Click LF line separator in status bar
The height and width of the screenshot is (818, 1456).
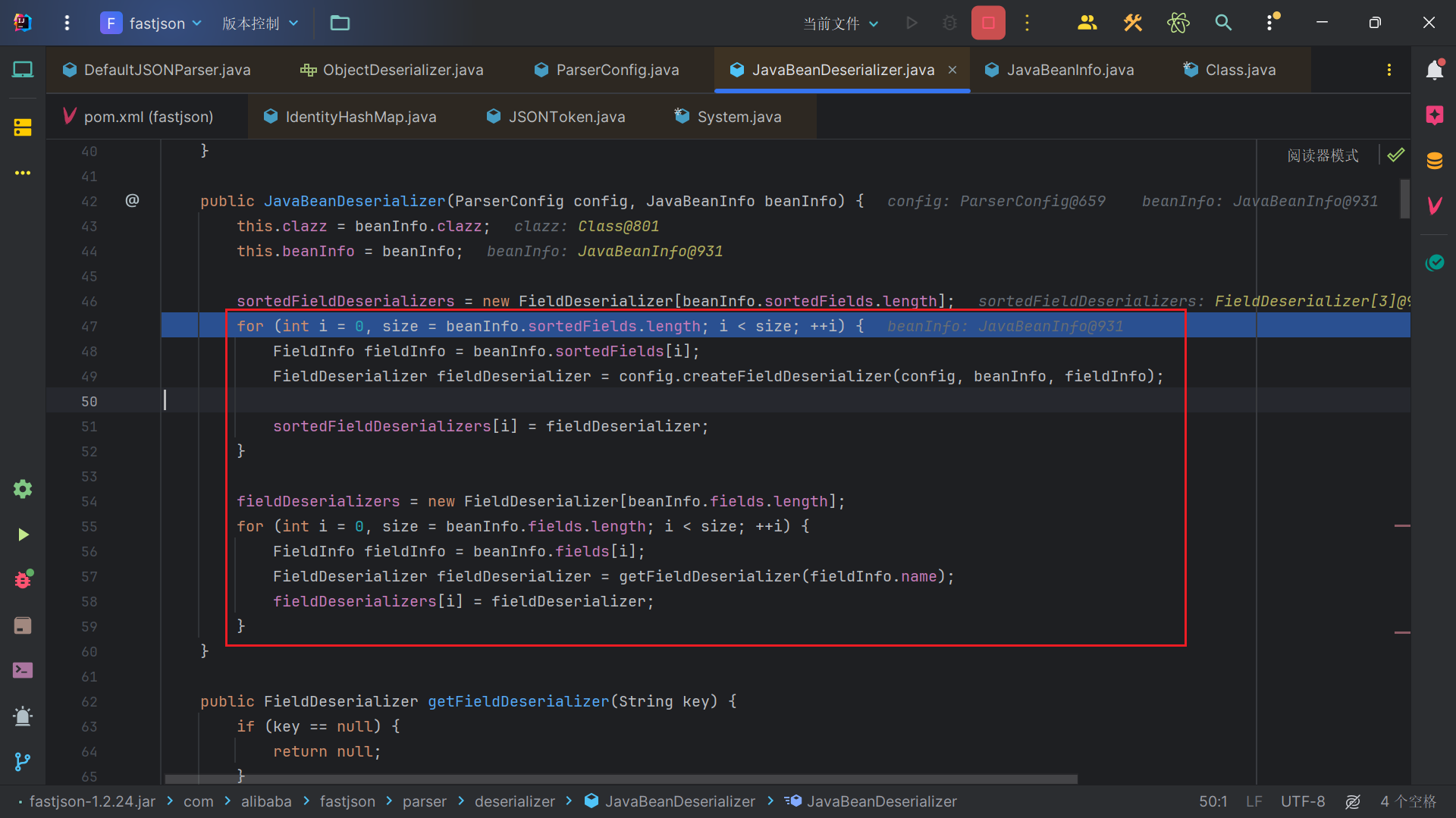1254,801
